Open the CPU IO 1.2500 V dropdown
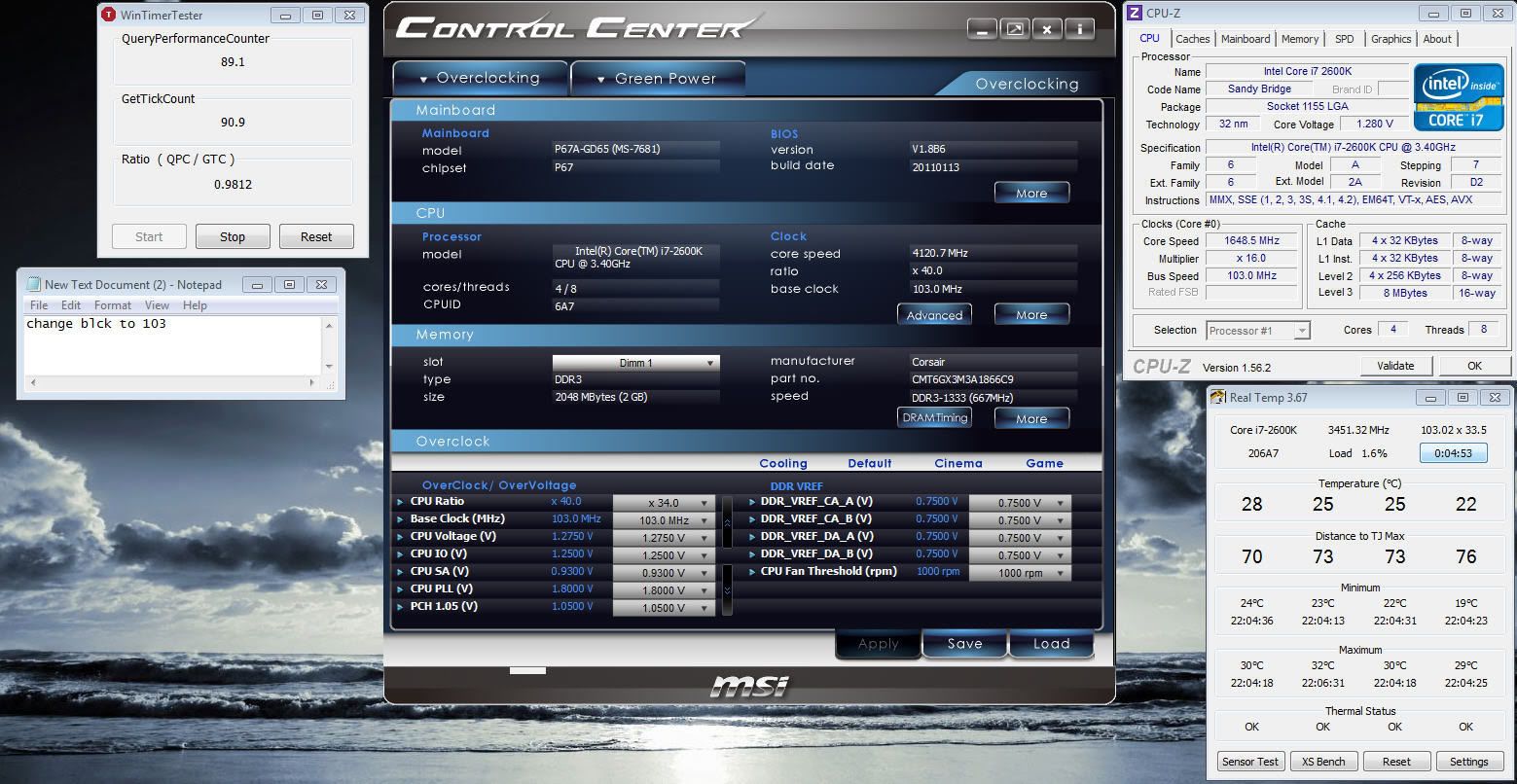1517x784 pixels. [664, 555]
